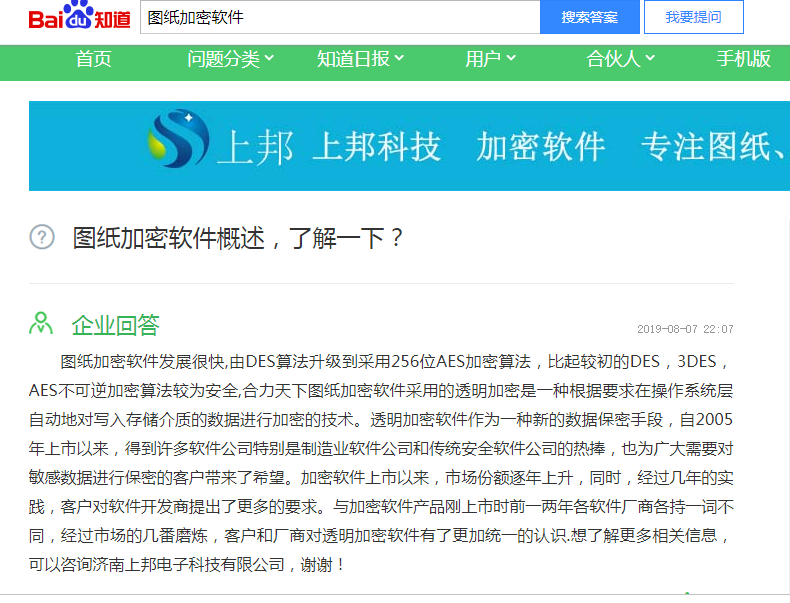Click the 企业回答 heading
790x603 pixels.
pos(115,325)
